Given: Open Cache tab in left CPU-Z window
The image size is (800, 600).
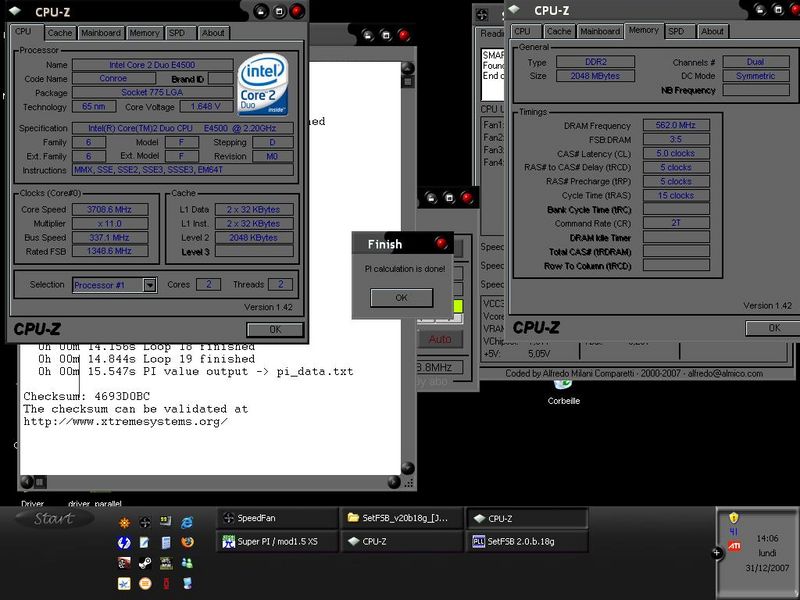Looking at the screenshot, I should tap(60, 33).
